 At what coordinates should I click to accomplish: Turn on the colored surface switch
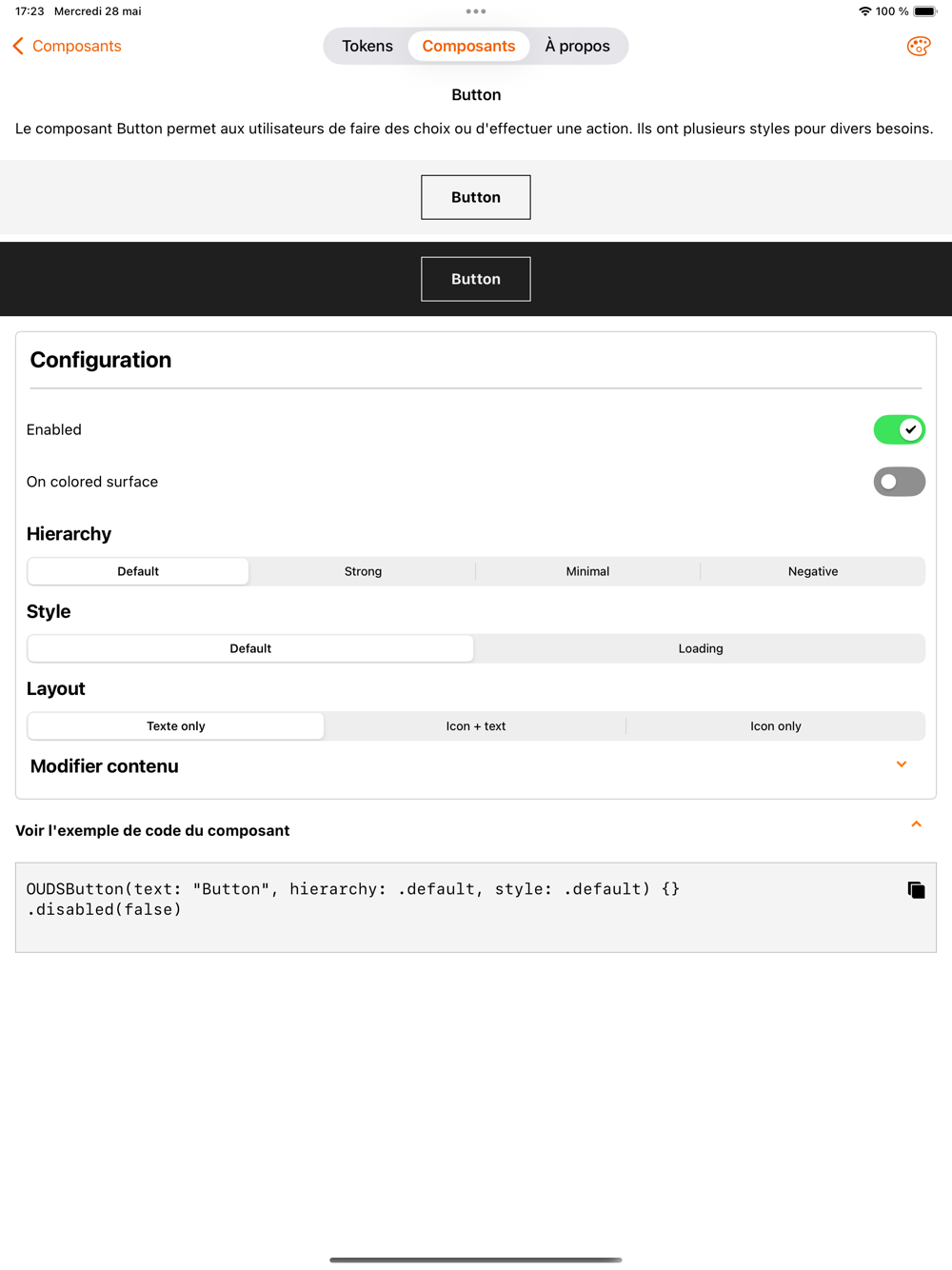[899, 482]
